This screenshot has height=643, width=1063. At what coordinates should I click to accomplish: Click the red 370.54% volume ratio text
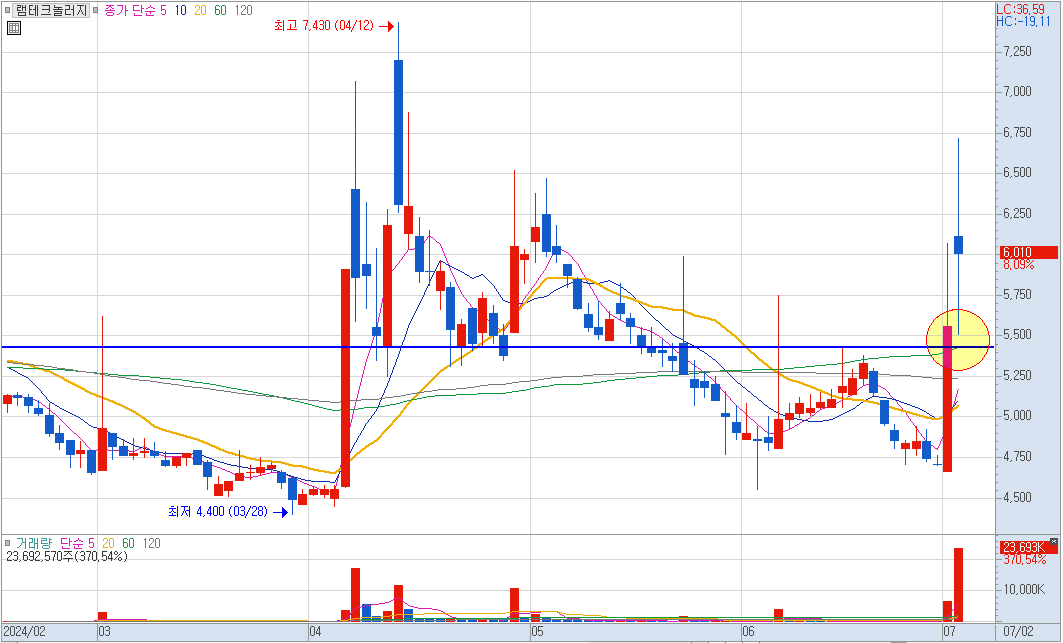[x=1024, y=560]
